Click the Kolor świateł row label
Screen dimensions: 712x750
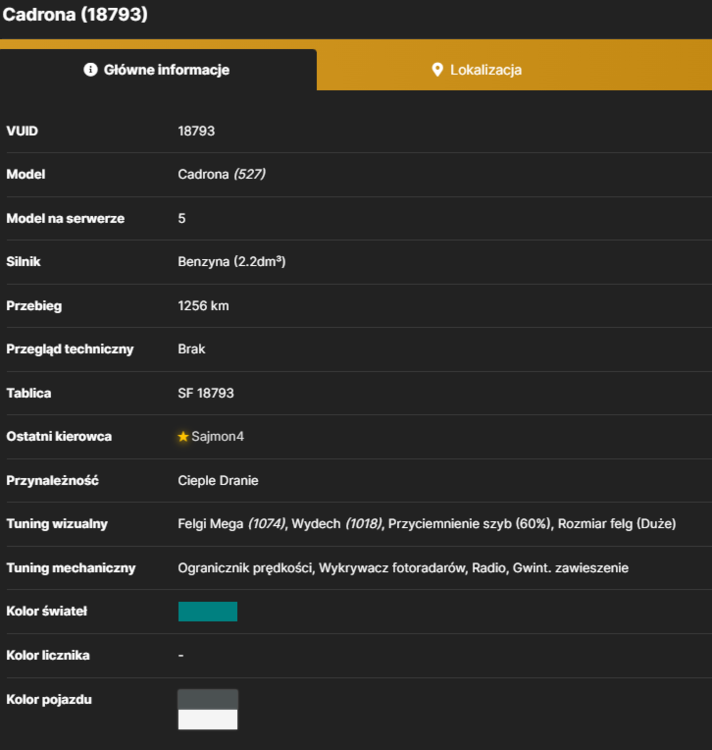(x=46, y=612)
